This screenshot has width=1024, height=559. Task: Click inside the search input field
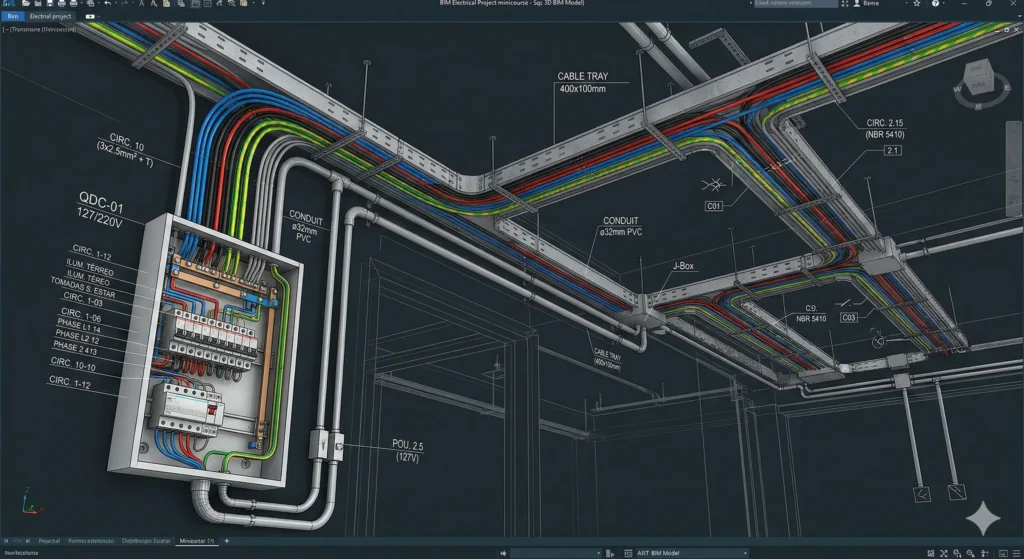click(796, 4)
